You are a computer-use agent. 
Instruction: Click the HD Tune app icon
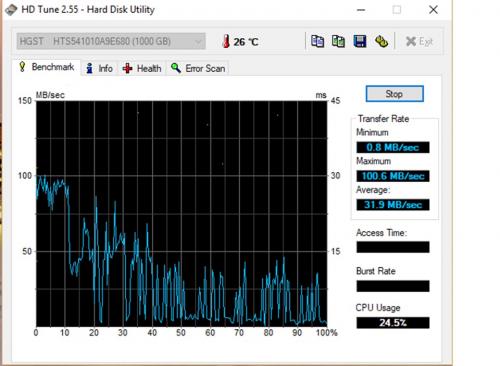(x=11, y=9)
